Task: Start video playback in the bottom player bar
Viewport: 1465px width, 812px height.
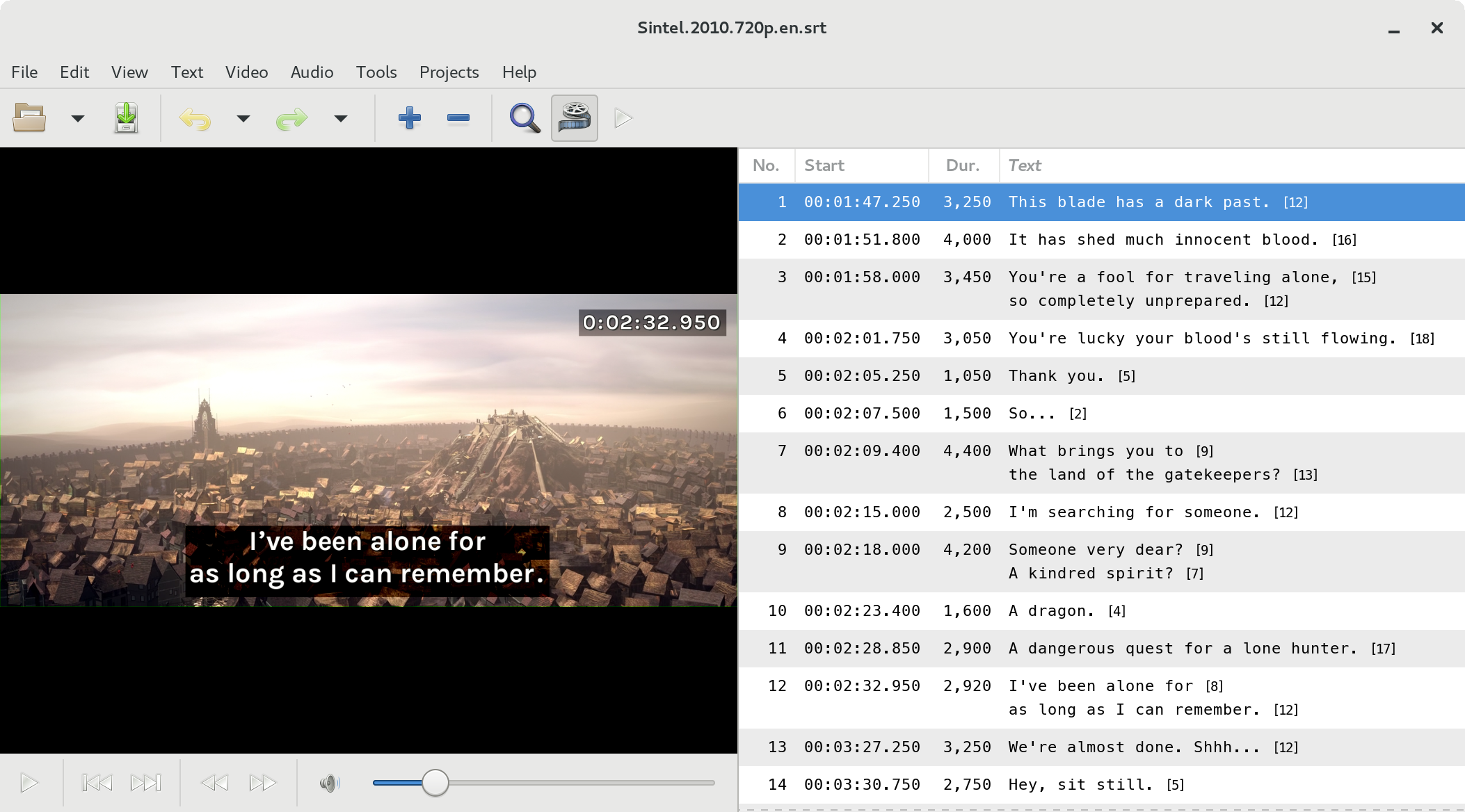Action: 29,783
